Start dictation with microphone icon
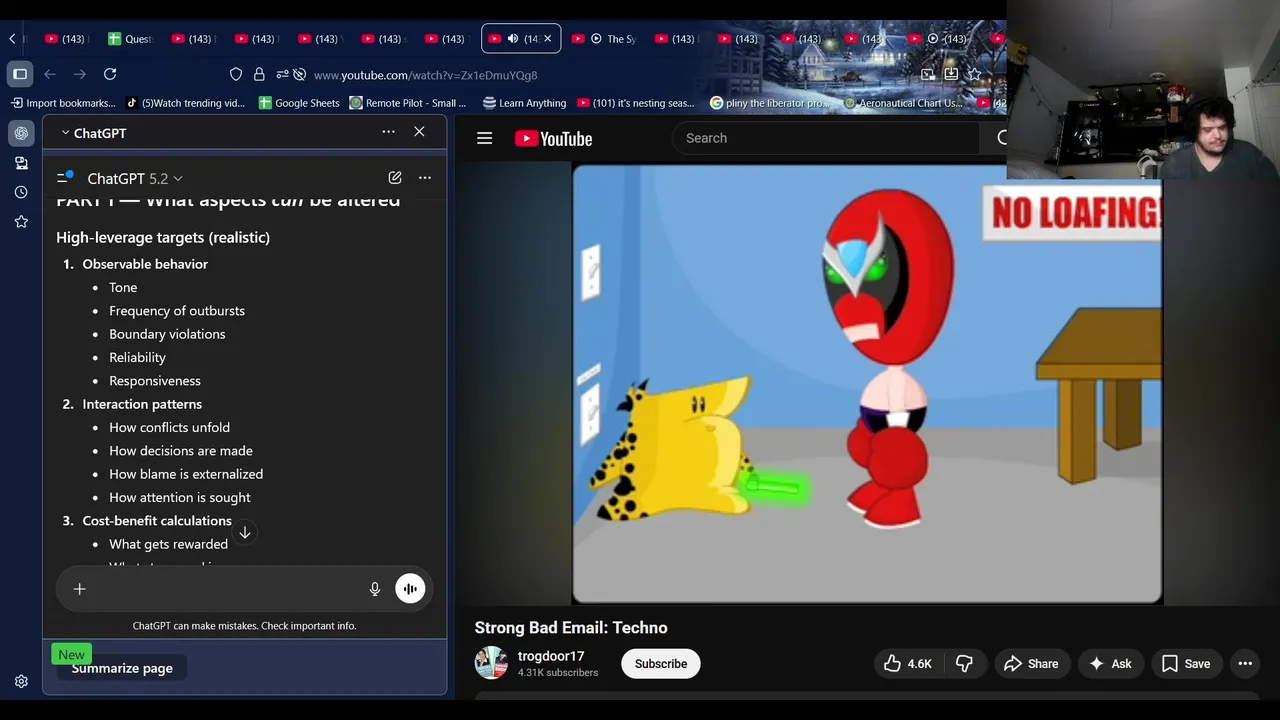This screenshot has width=1280, height=720. click(375, 589)
